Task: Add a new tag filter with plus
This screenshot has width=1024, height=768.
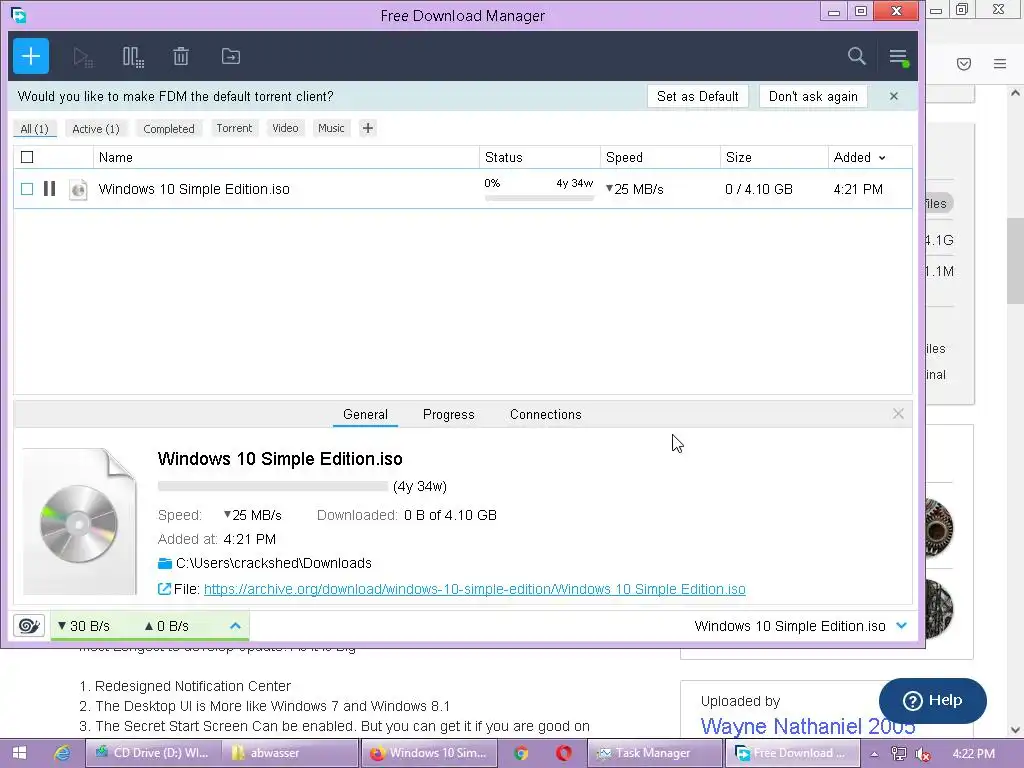Action: pos(368,128)
